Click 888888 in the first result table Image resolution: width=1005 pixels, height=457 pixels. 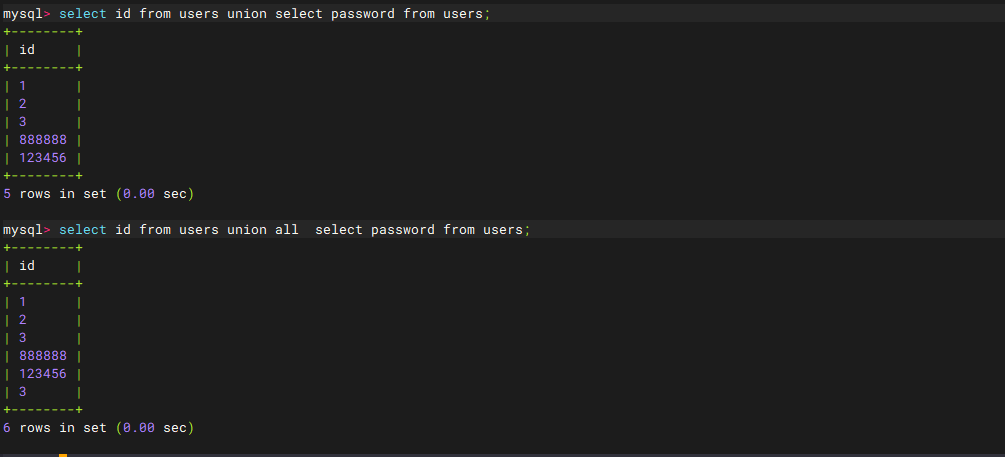point(43,140)
